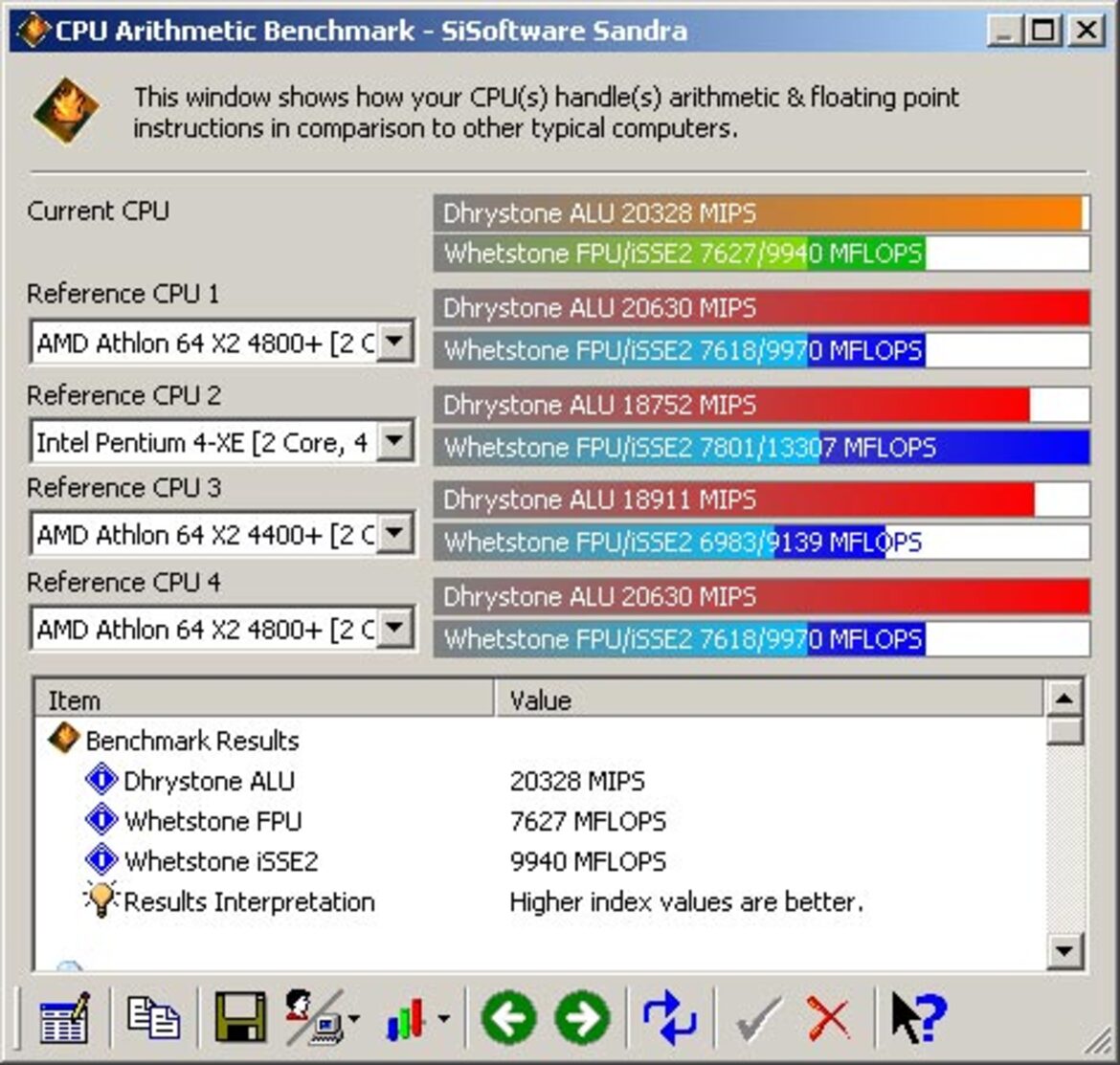Click Reference CPU 3 Whetstone 6983/9139 bar

pyautogui.click(x=761, y=542)
